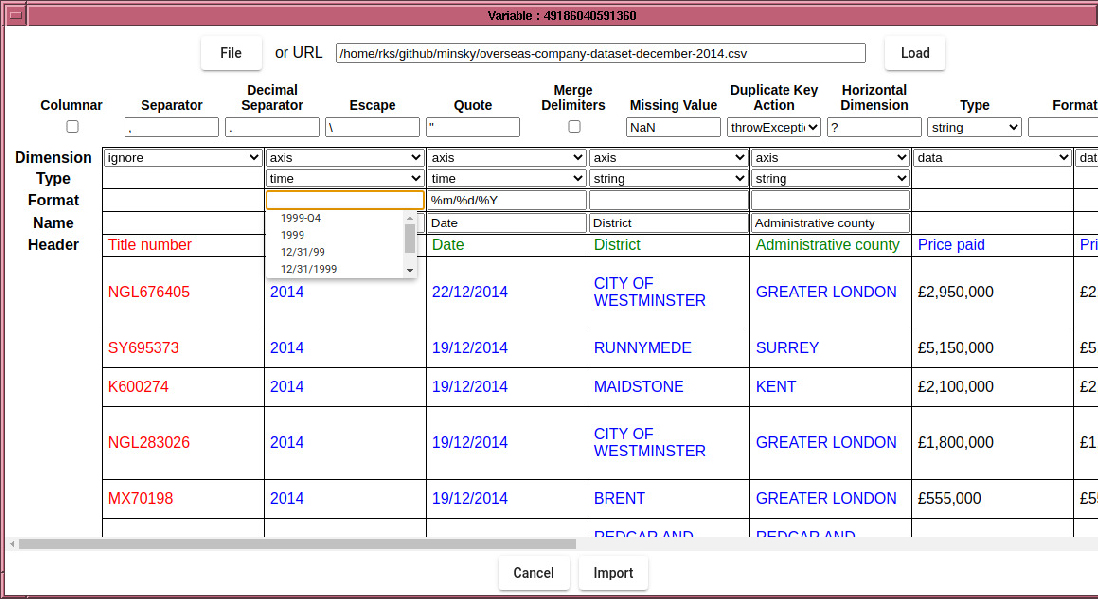Screen dimensions: 1098x599
Task: Click the Separator input field
Action: coord(172,128)
